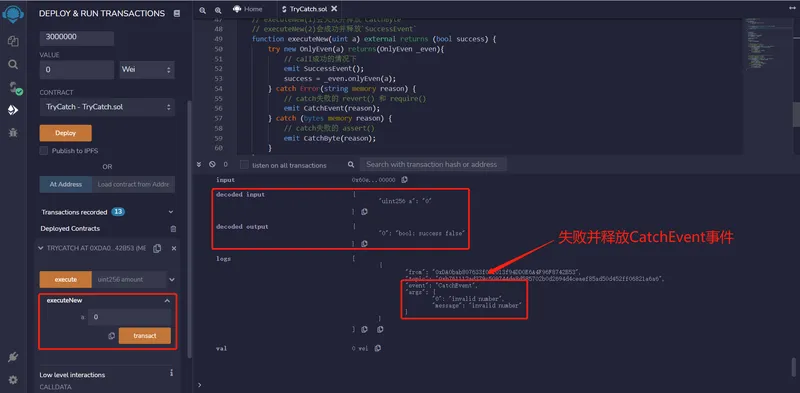Clear the terminal console icon

click(x=212, y=164)
